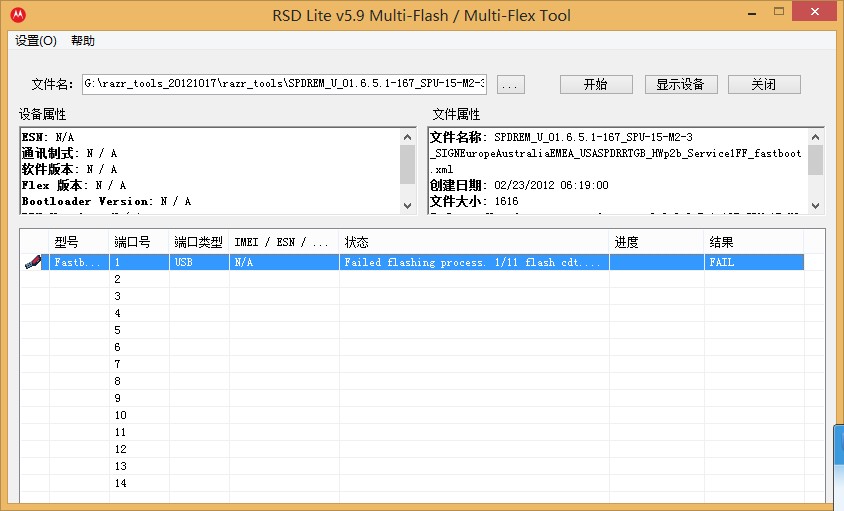Image resolution: width=844 pixels, height=511 pixels.
Task: Click the FAIL result cell
Action: coord(754,262)
